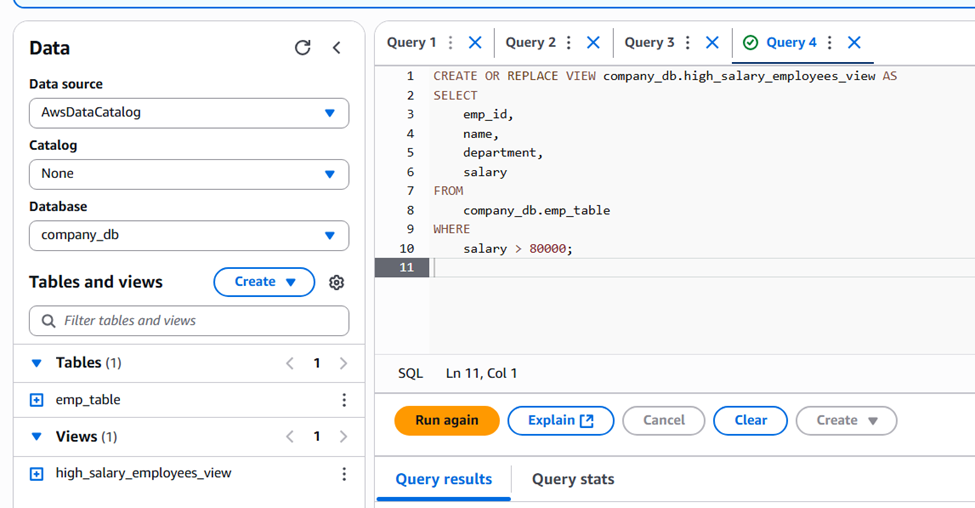Select the Query 4 tab

pos(791,42)
